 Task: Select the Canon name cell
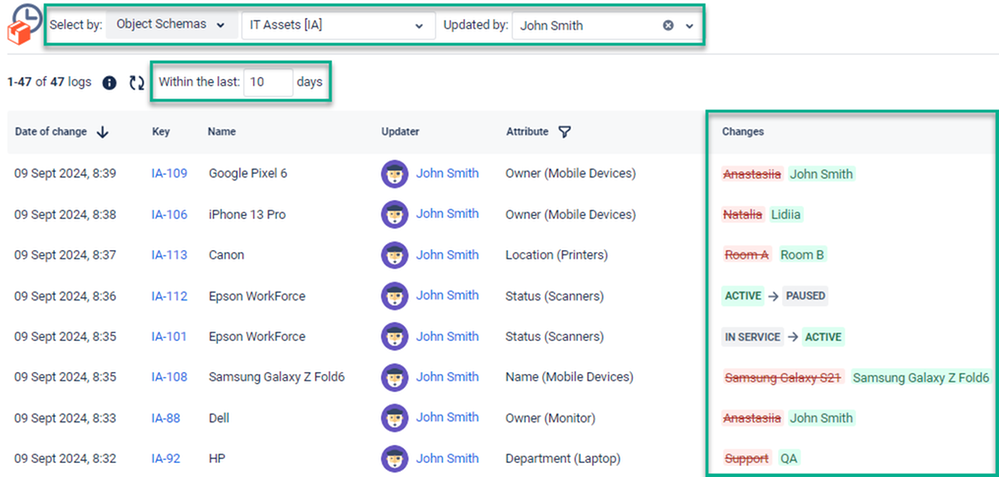click(x=226, y=255)
